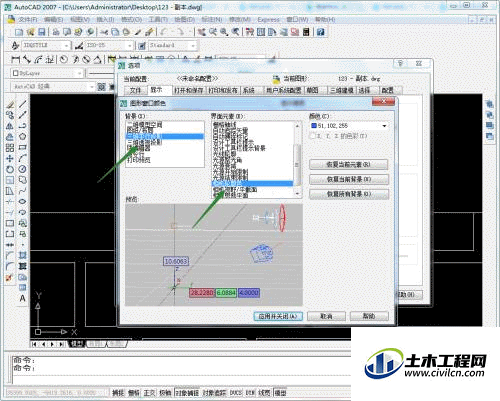Open the text style dropdown
500x401 pixels.
click(x=67, y=45)
